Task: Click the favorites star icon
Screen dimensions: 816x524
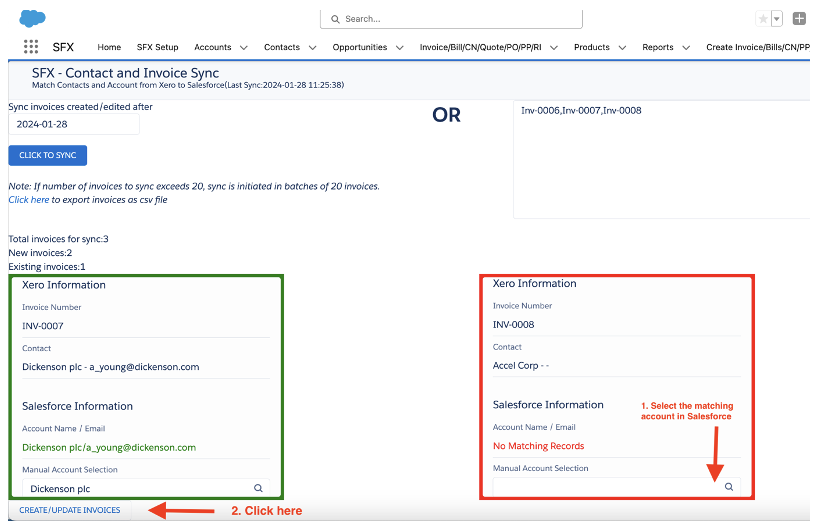Action: pos(763,19)
